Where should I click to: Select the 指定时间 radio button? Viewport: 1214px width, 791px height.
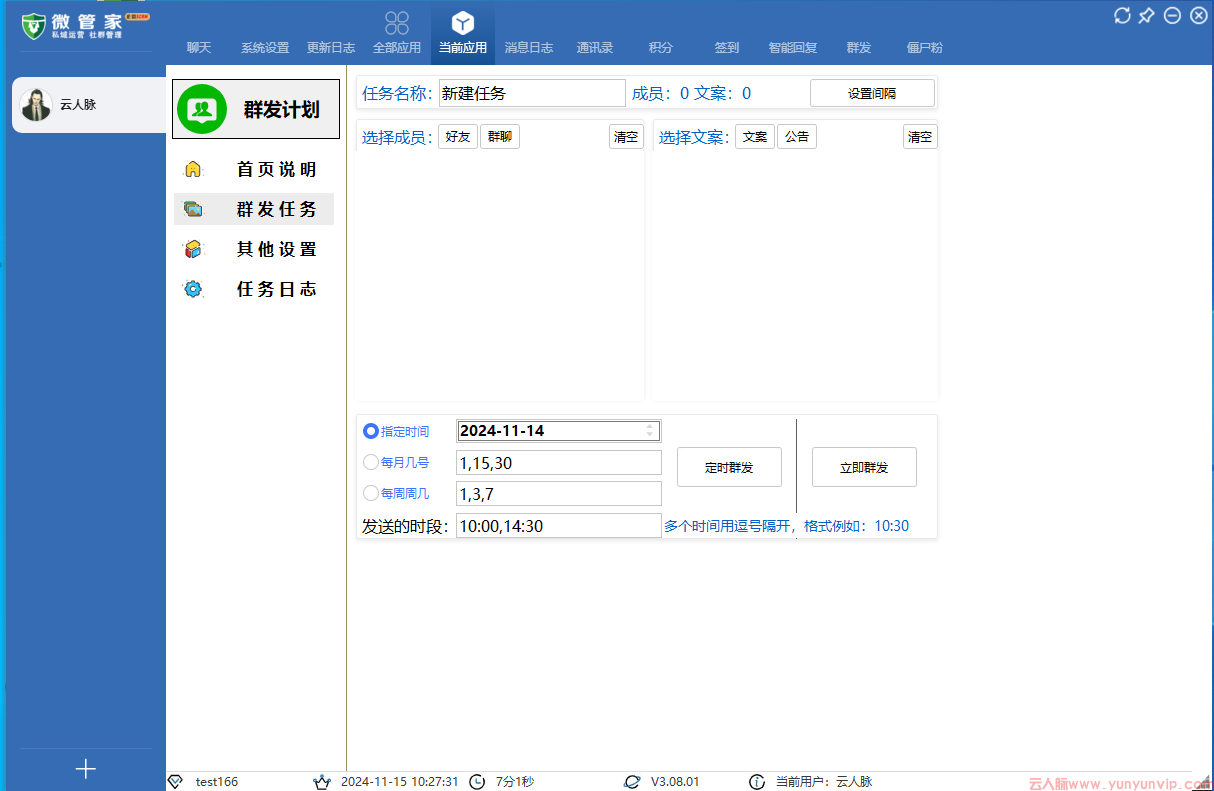[370, 431]
